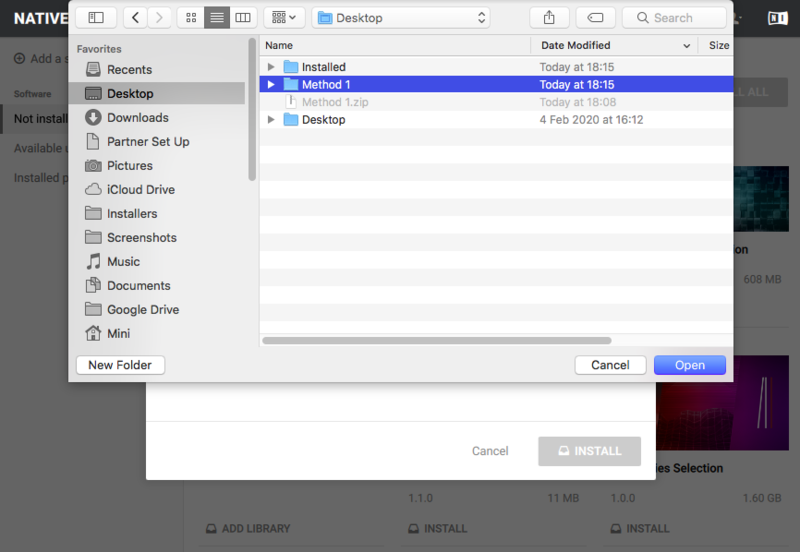Viewport: 800px width, 552px height.
Task: Click the greyed INSTALL dialog button
Action: tap(589, 451)
